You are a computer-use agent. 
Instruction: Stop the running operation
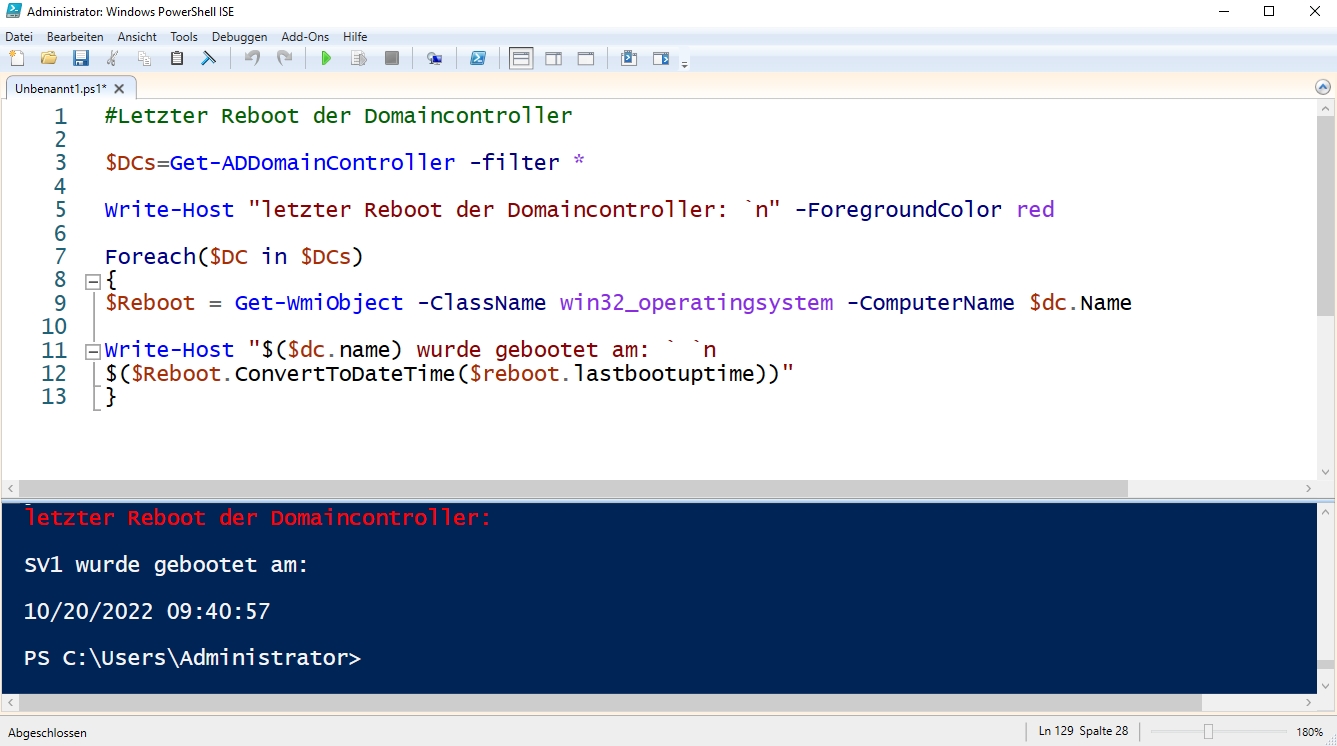392,58
